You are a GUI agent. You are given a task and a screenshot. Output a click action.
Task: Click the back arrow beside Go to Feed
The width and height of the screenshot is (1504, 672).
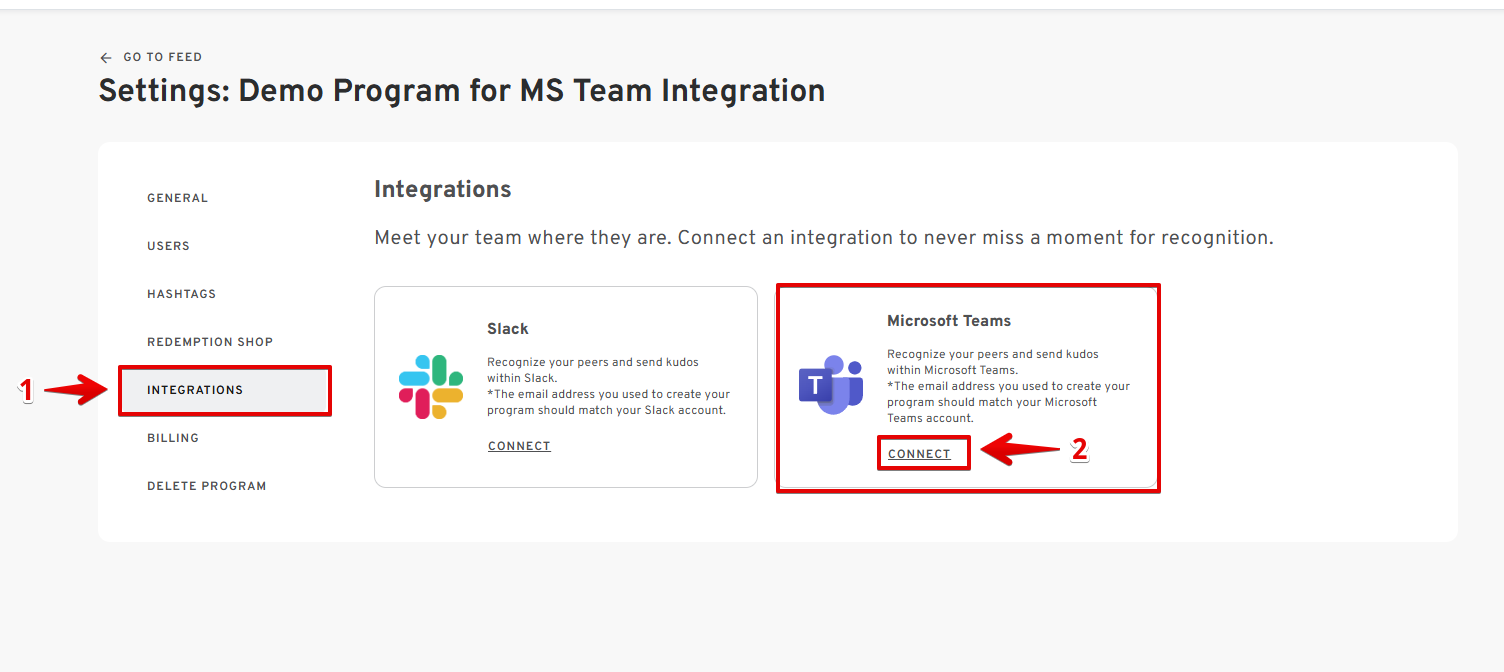[106, 58]
